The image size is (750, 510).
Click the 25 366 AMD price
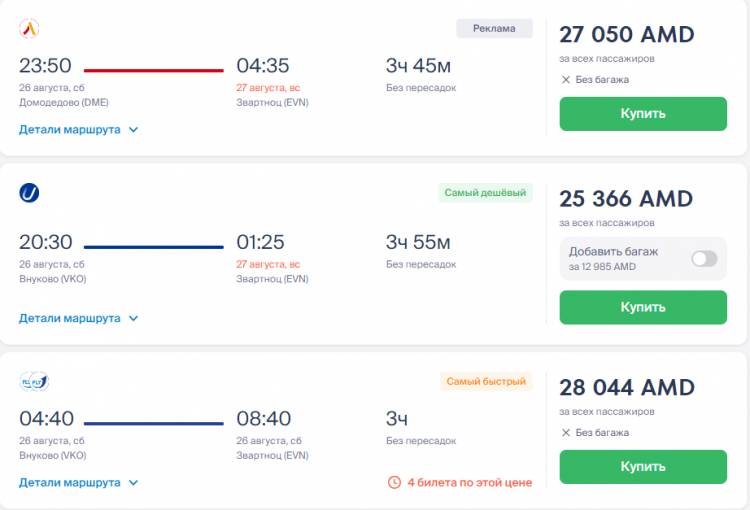pos(626,199)
